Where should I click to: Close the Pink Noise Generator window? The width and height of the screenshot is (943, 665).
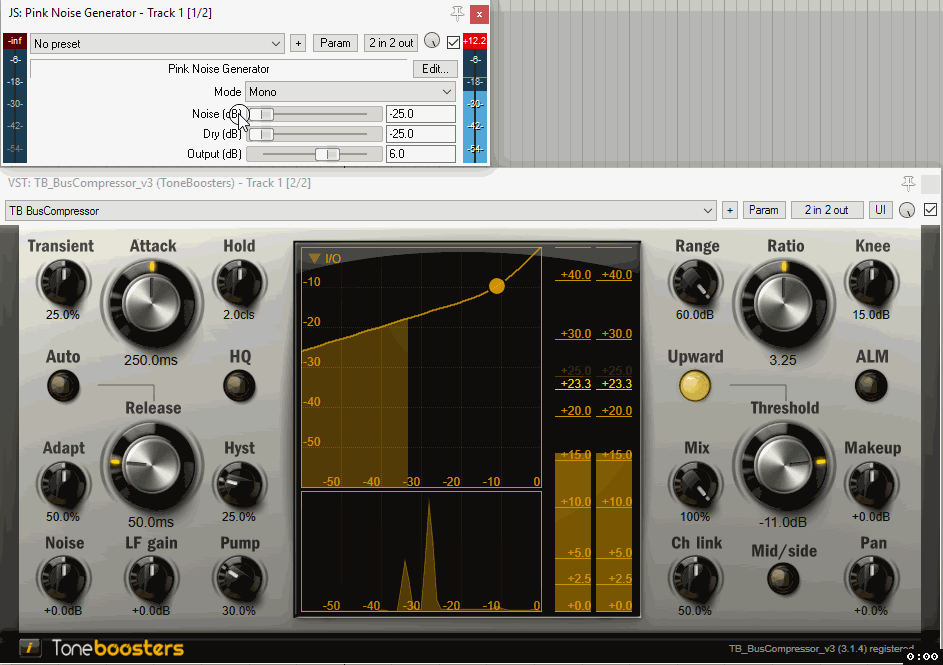click(x=479, y=14)
